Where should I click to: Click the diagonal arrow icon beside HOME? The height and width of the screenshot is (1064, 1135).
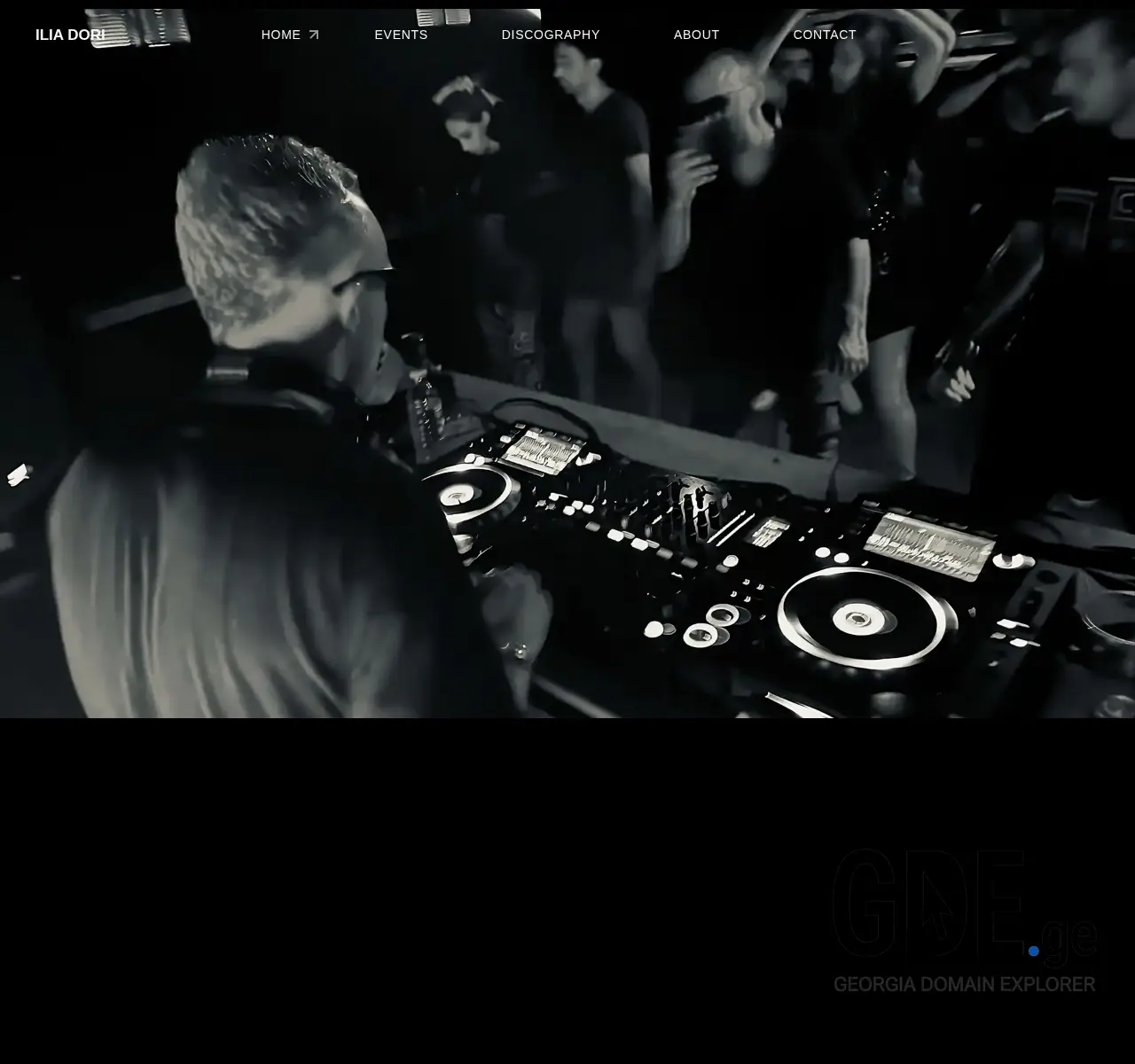314,34
